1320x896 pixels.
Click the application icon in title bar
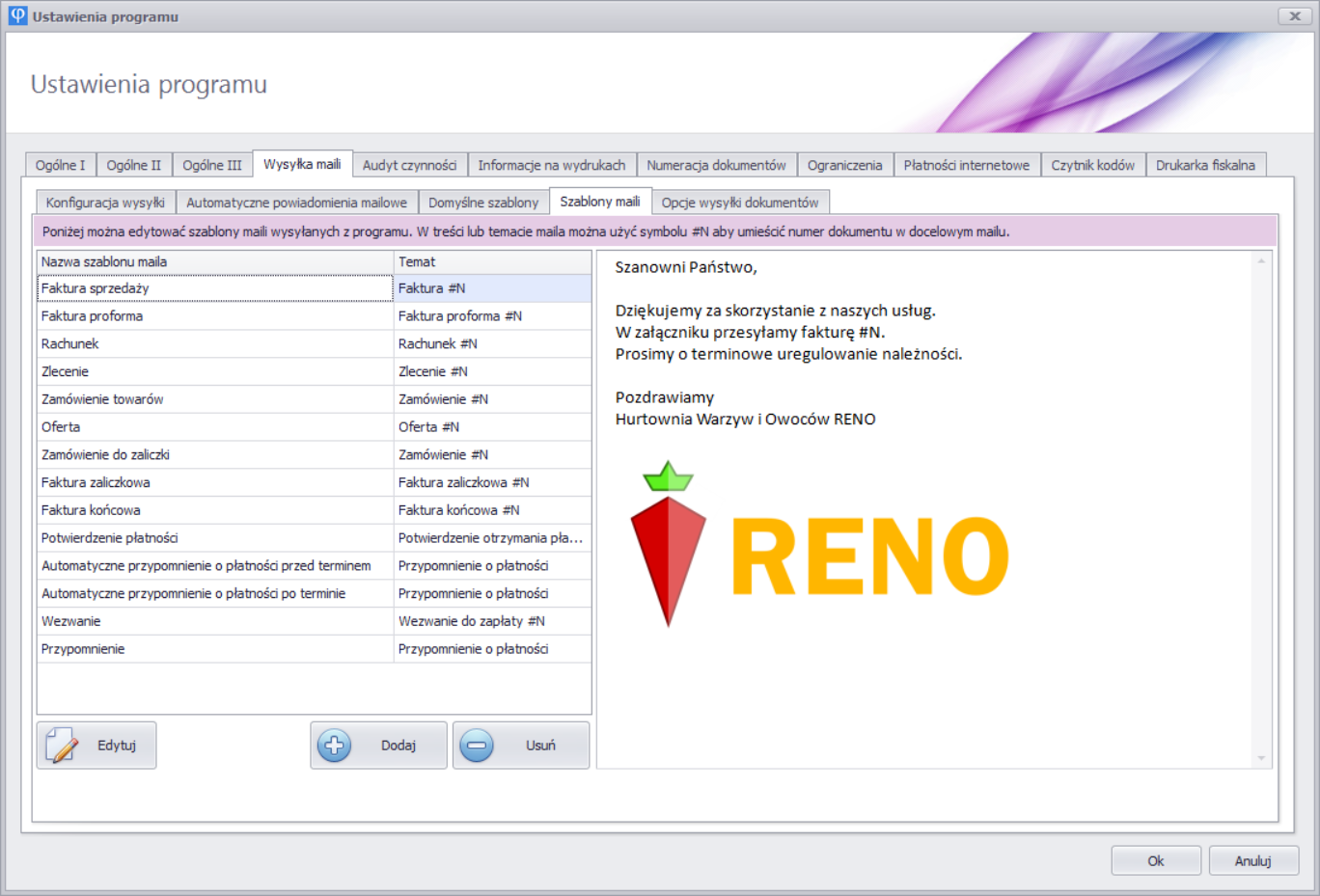pyautogui.click(x=18, y=15)
